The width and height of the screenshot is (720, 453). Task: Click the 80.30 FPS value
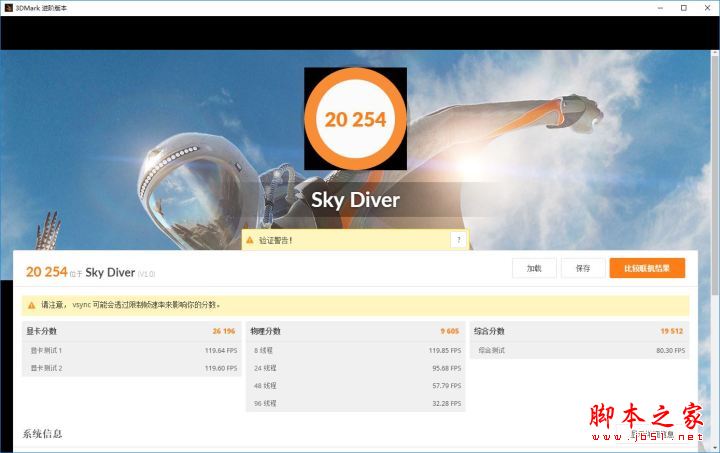click(x=670, y=350)
